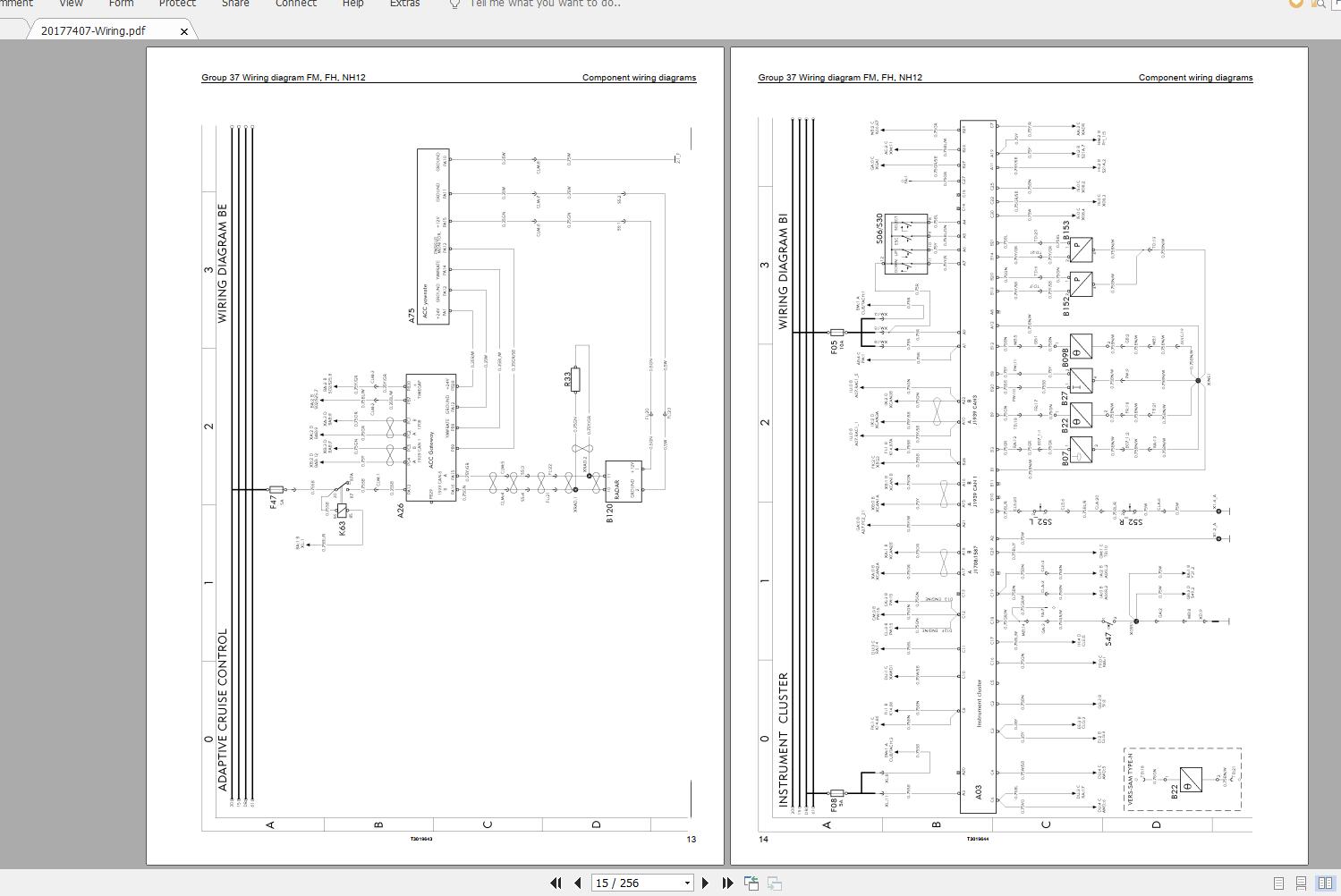Click the document icon in the top-right corner
The height and width of the screenshot is (896, 1341).
(1336, 4)
